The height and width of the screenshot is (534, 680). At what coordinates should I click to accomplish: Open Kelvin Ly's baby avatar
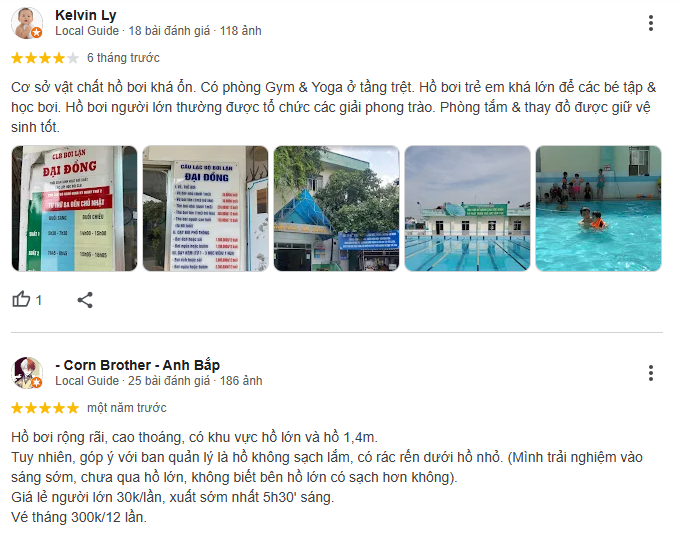point(27,23)
